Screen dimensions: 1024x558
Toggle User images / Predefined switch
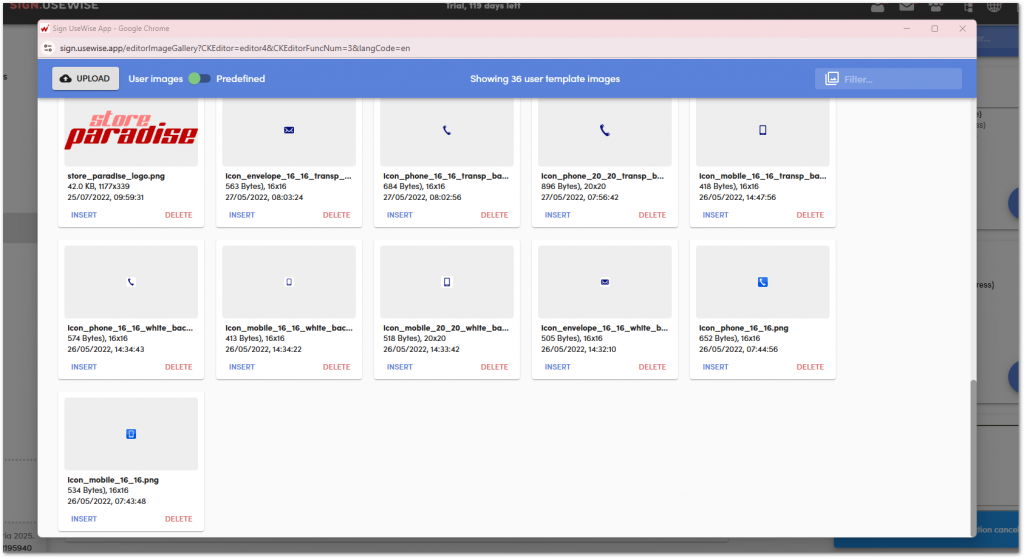point(200,78)
